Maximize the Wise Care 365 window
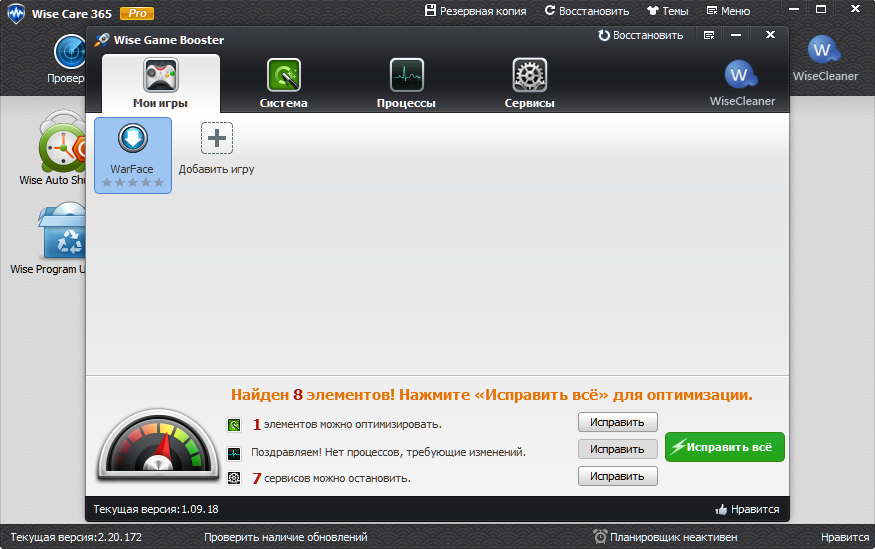The height and width of the screenshot is (549, 875). 821,9
